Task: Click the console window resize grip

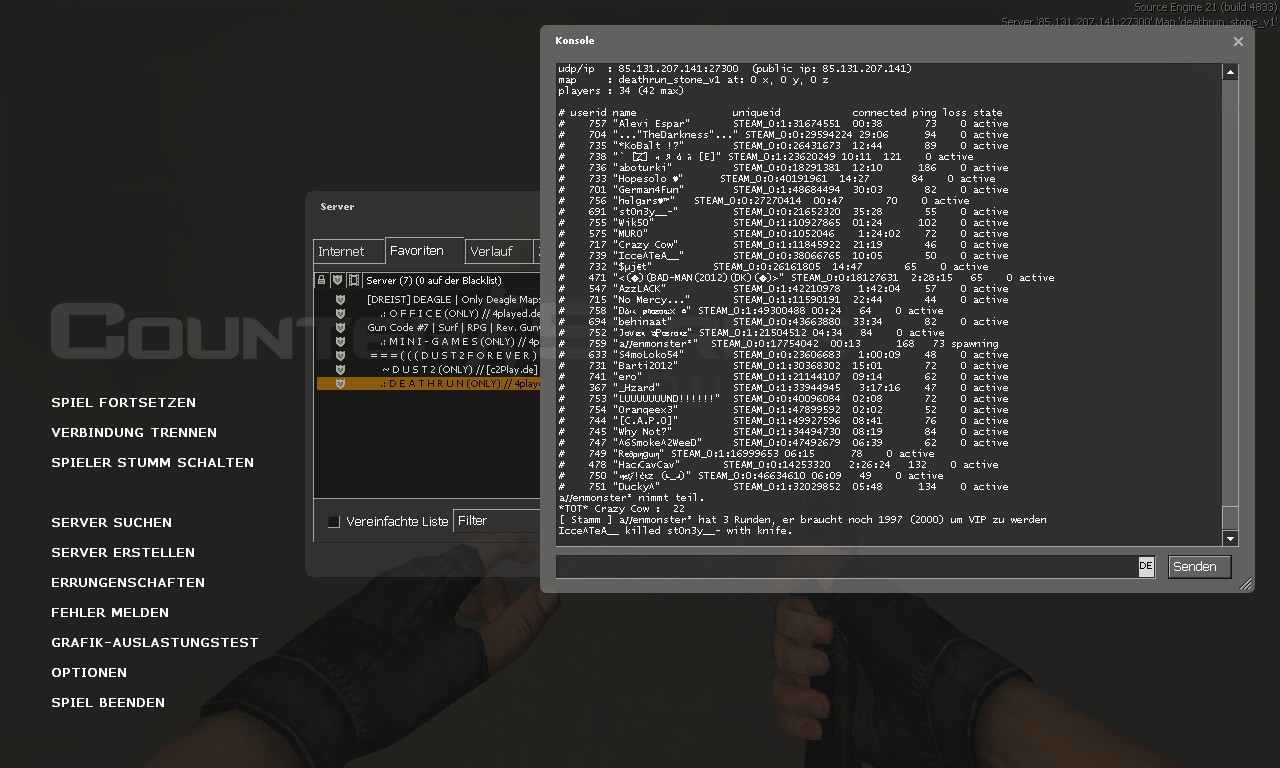Action: (1246, 584)
